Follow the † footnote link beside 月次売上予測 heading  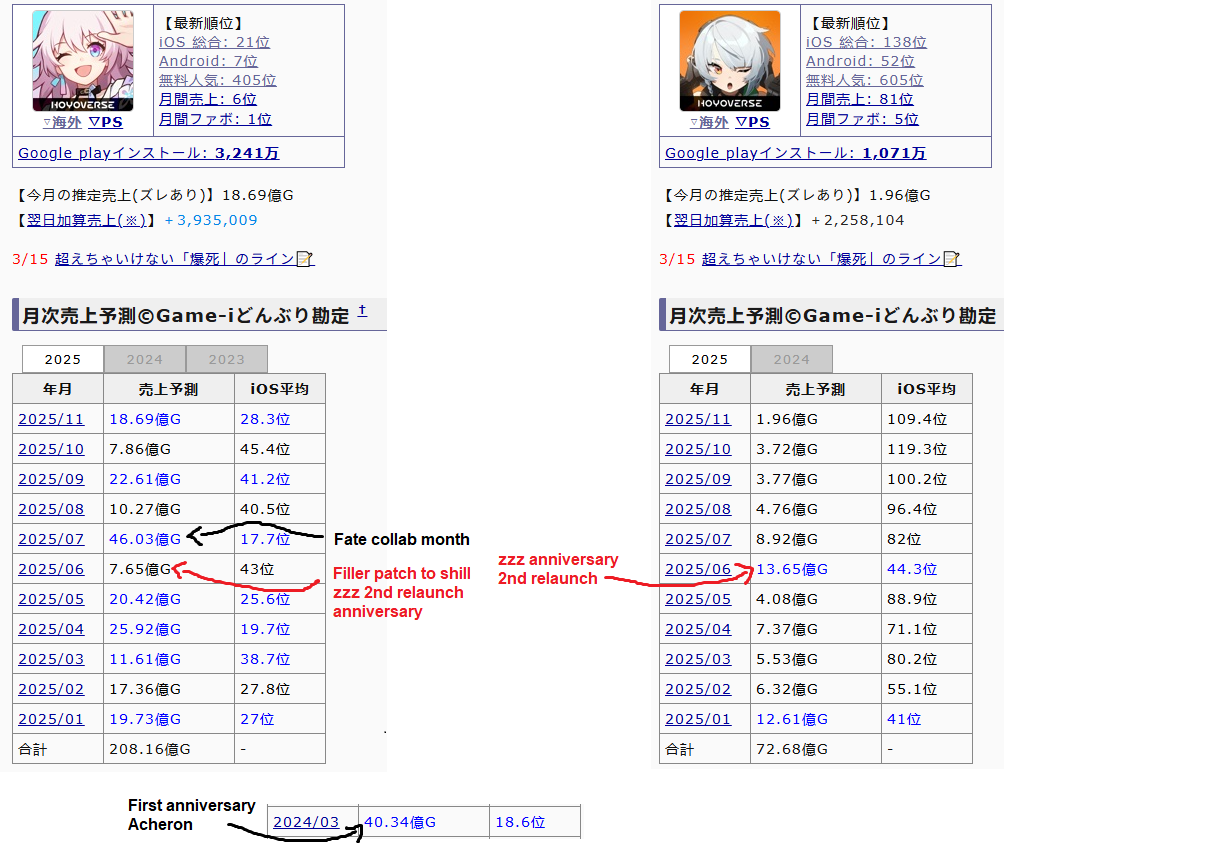(x=362, y=311)
